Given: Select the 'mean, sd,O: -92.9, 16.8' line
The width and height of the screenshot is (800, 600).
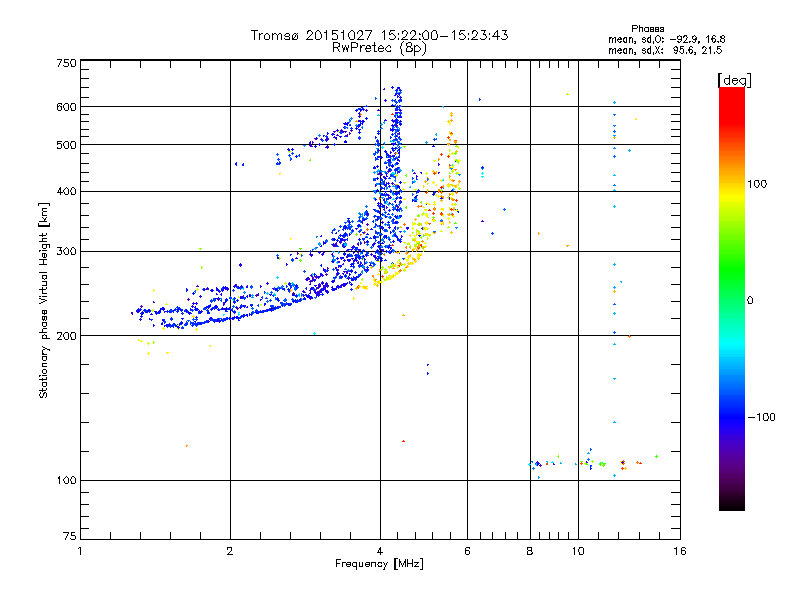Looking at the screenshot, I should point(666,39).
